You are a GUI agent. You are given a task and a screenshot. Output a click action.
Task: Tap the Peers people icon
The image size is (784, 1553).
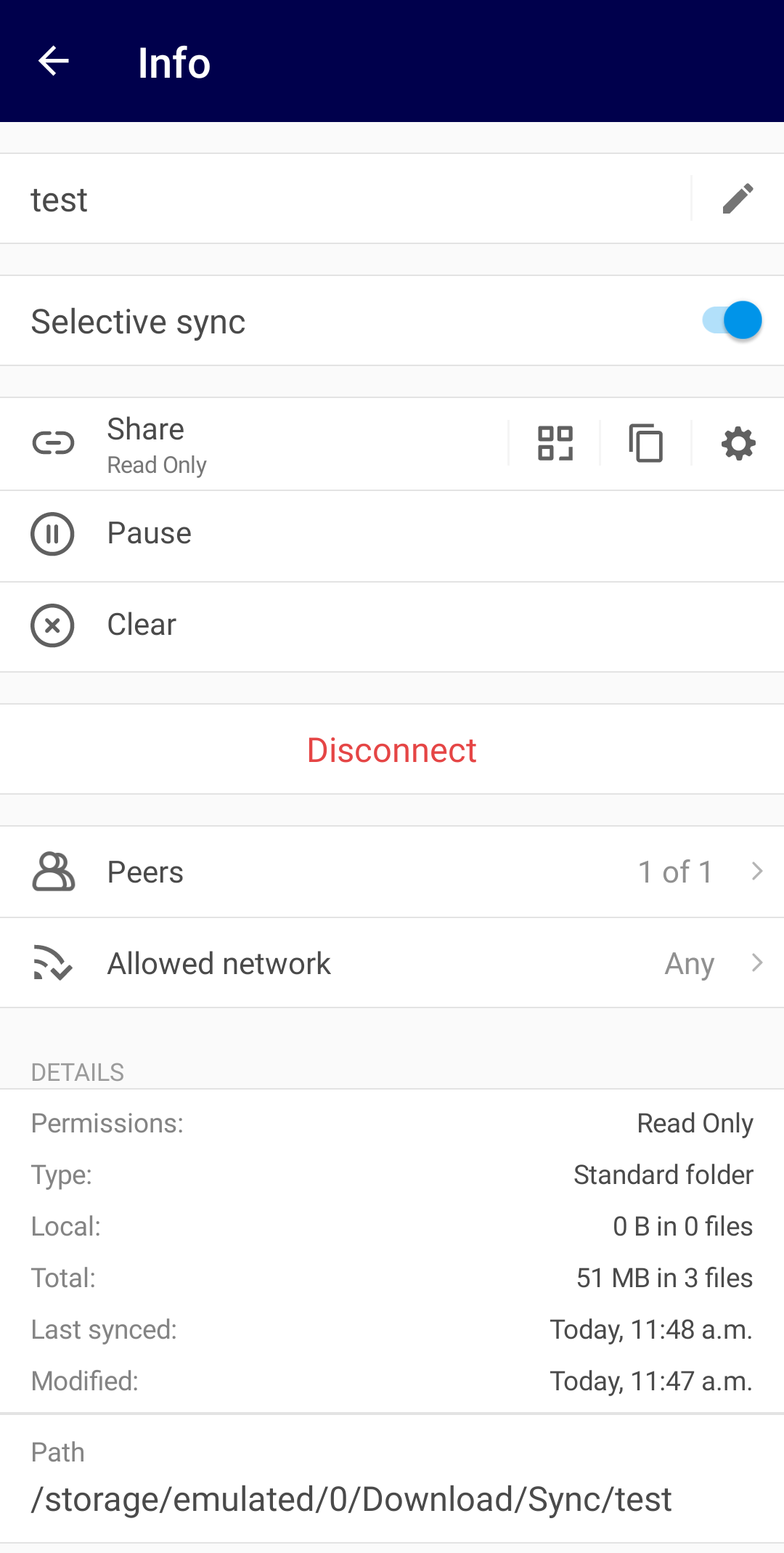point(53,872)
